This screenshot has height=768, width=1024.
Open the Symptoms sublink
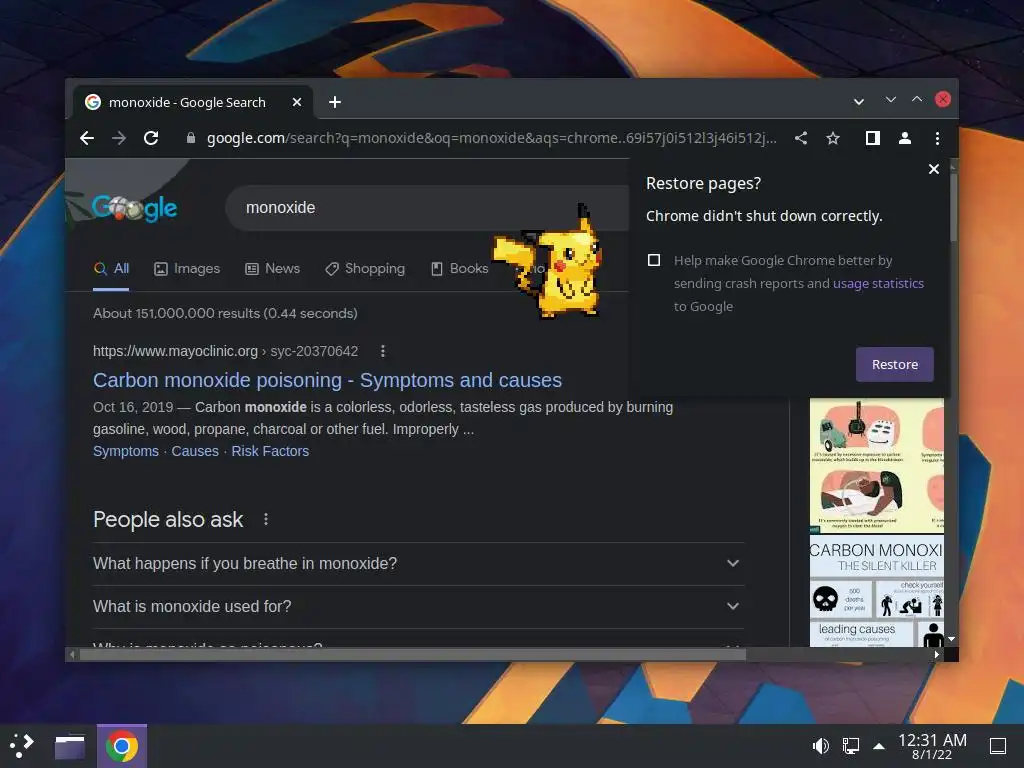pyautogui.click(x=125, y=451)
